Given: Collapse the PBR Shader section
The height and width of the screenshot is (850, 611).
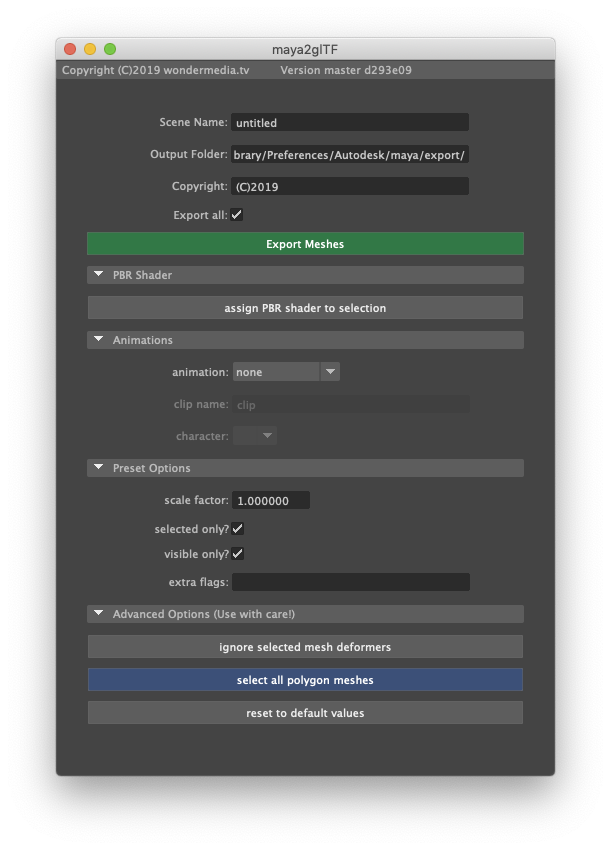Looking at the screenshot, I should point(98,274).
